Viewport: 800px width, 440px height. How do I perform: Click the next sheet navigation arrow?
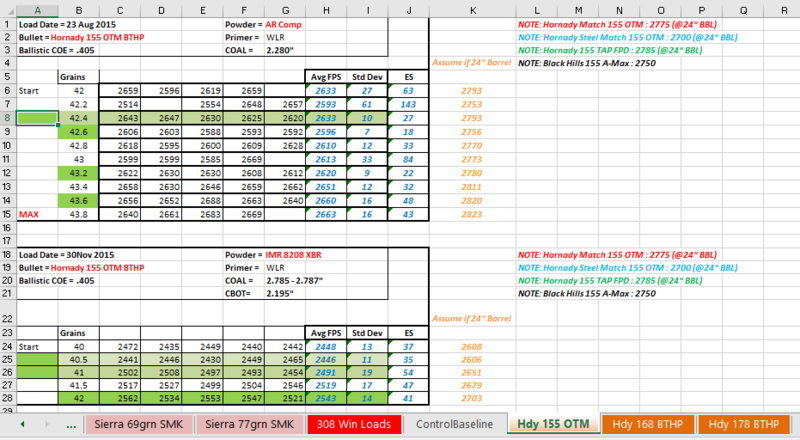pyautogui.click(x=46, y=424)
